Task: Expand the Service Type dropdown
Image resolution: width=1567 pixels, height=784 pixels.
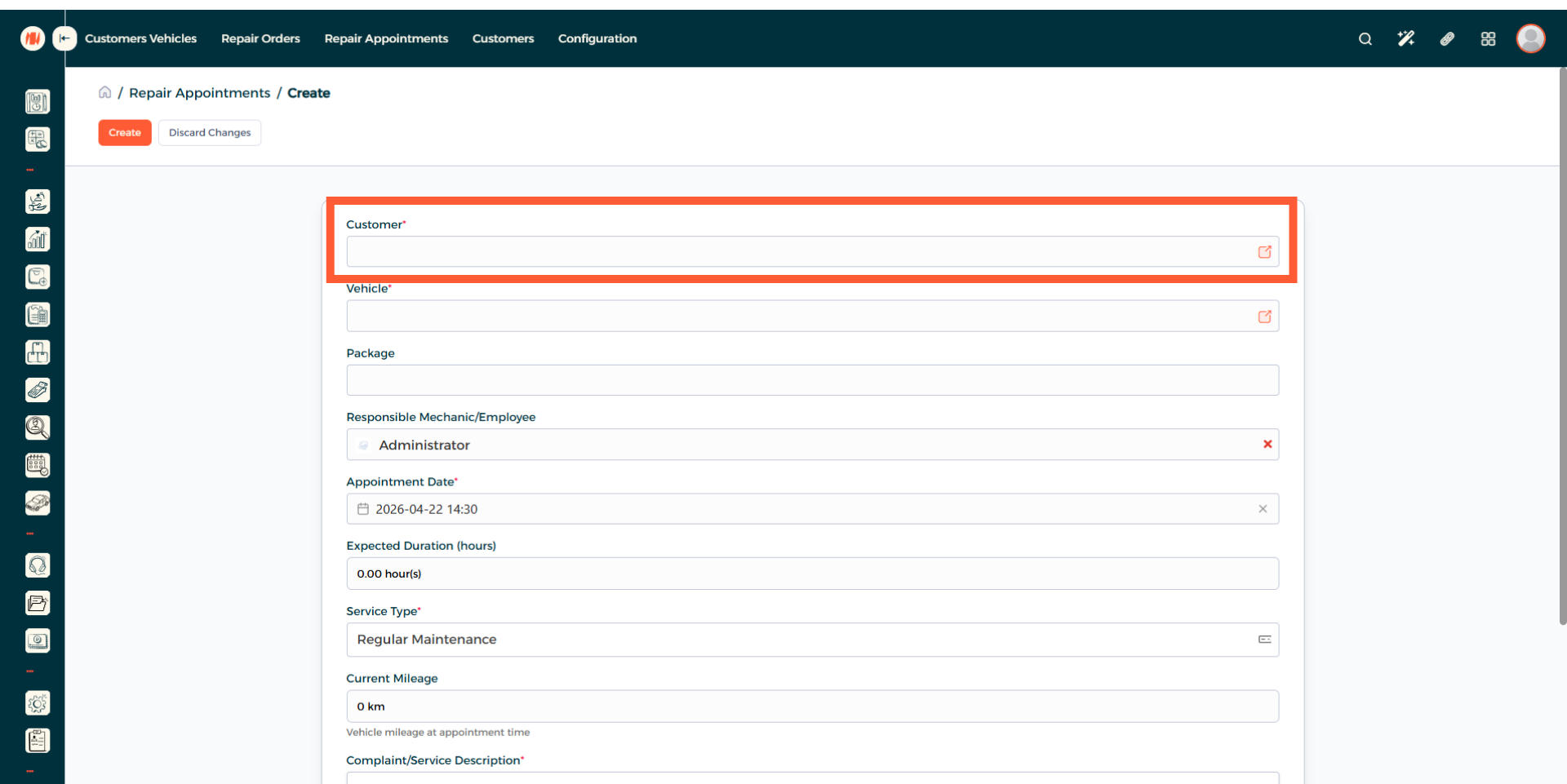Action: (1264, 640)
